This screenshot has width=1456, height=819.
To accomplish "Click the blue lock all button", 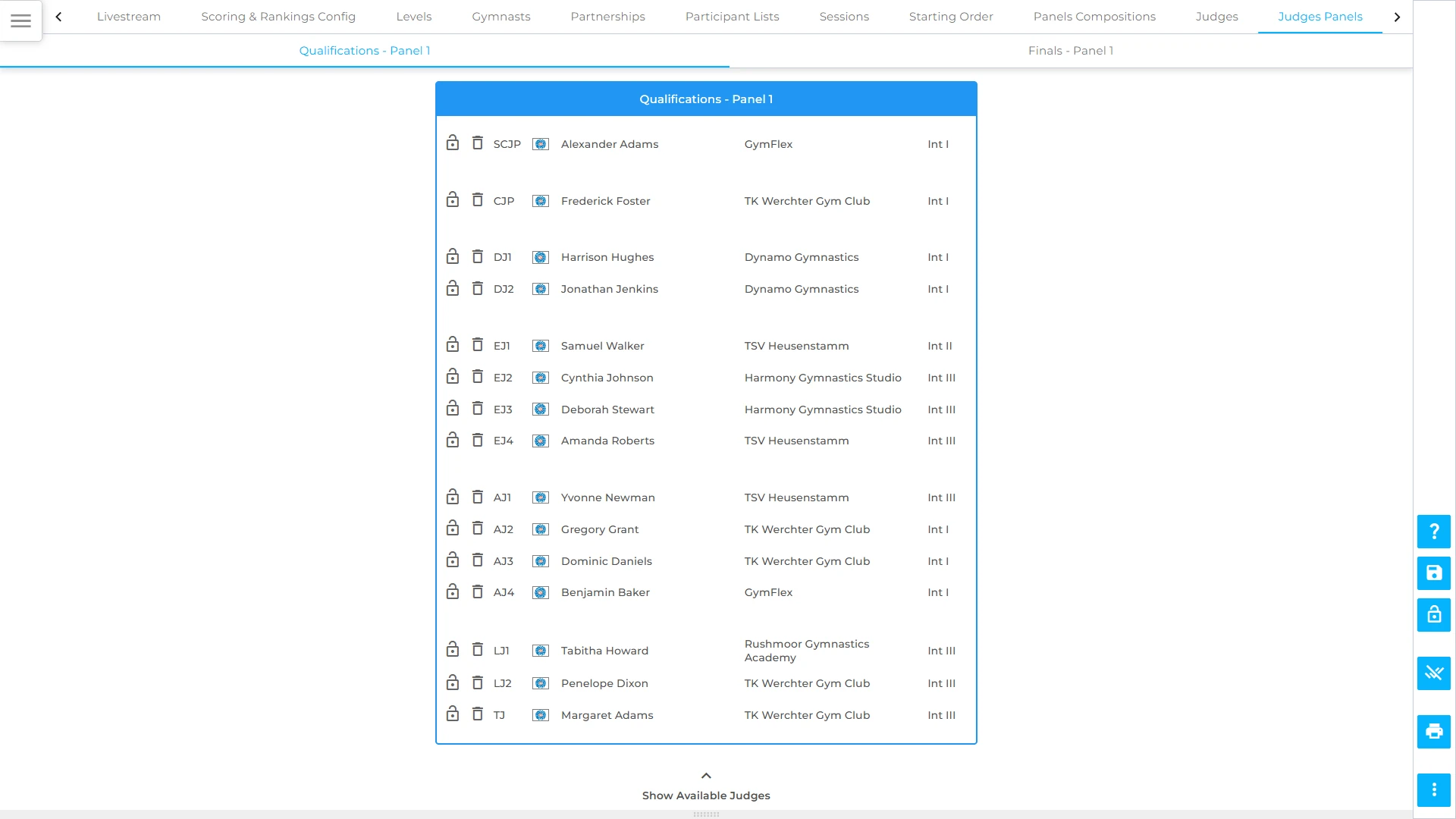I will point(1433,615).
